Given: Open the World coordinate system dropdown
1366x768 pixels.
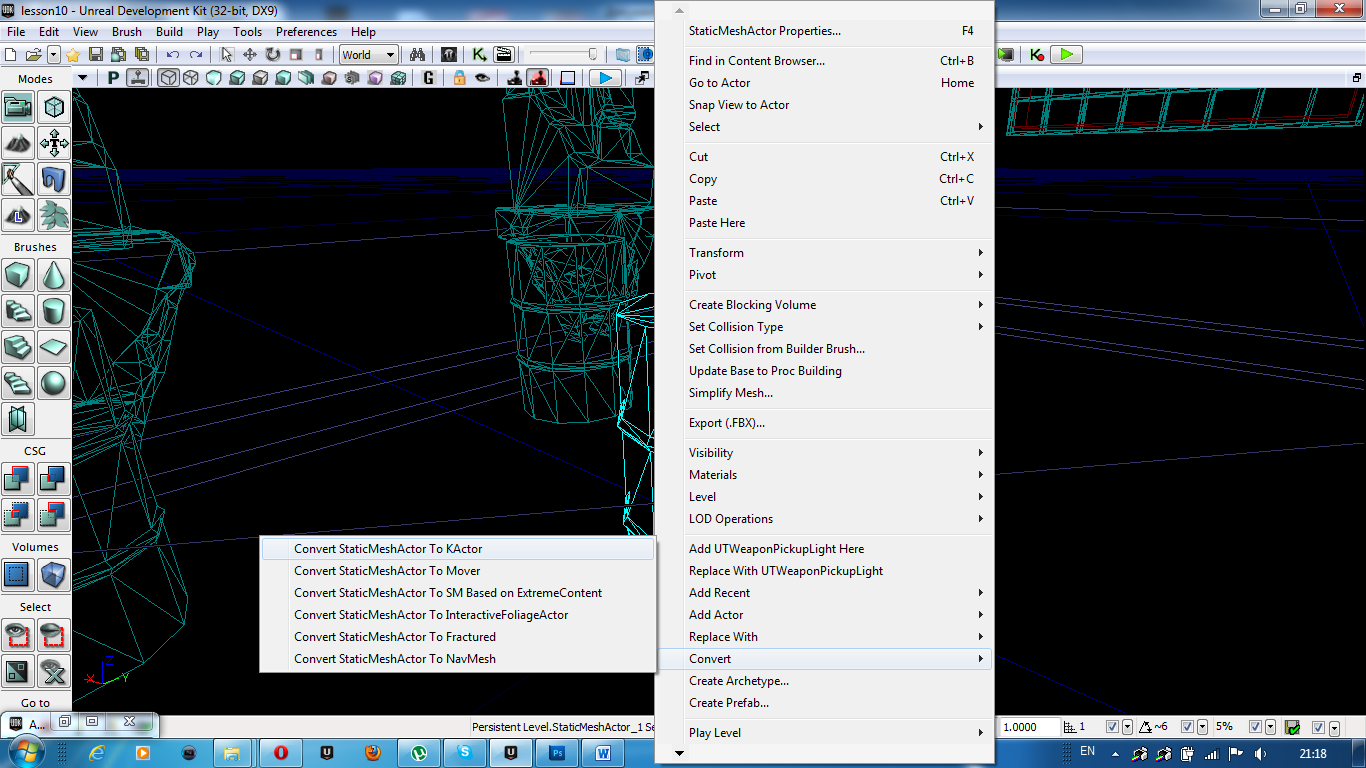Looking at the screenshot, I should pos(369,55).
